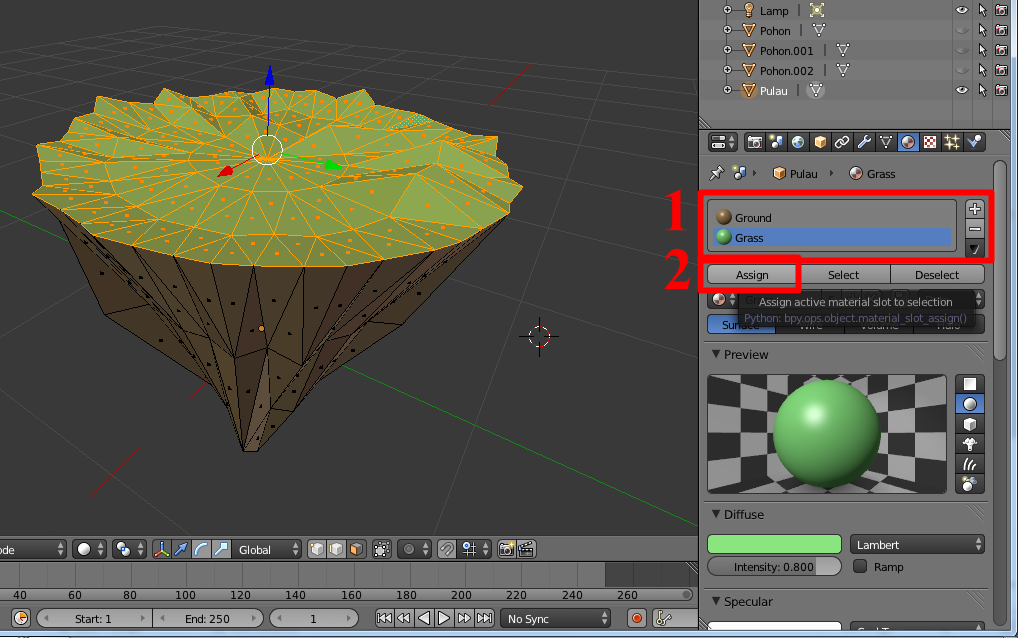Hide the Lamp object in the viewport
This screenshot has height=638, width=1018.
pos(961,10)
